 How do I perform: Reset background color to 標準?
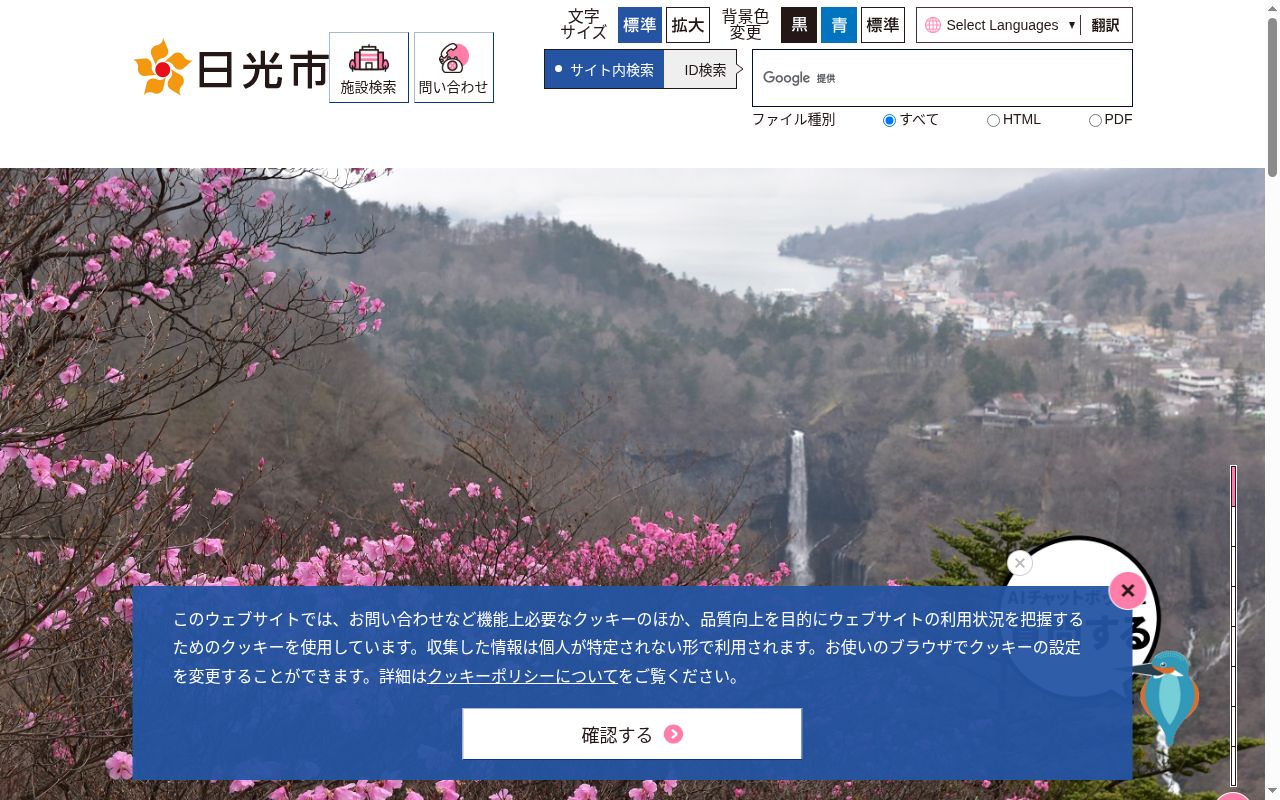(x=883, y=25)
